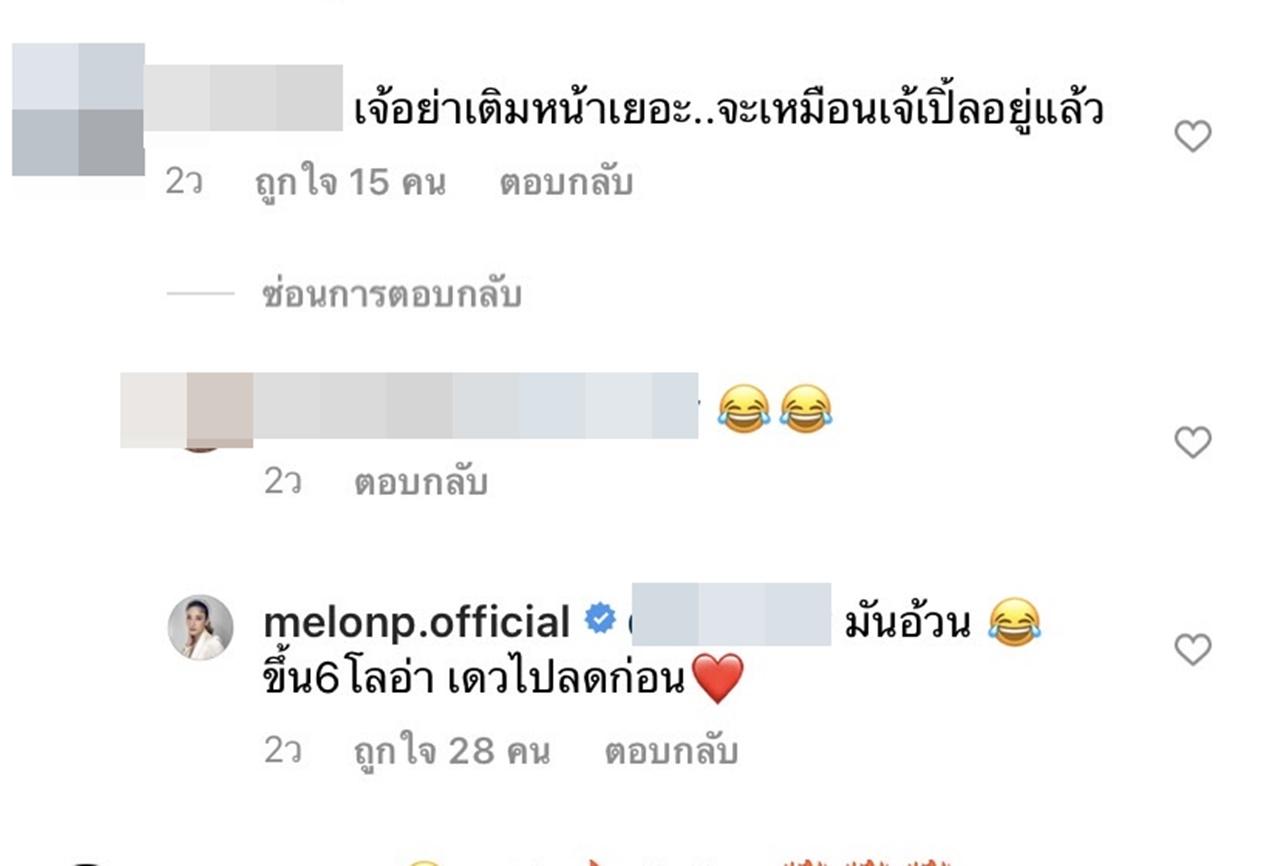
Task: Click the 2ว timestamp under the top comment
Action: point(184,184)
